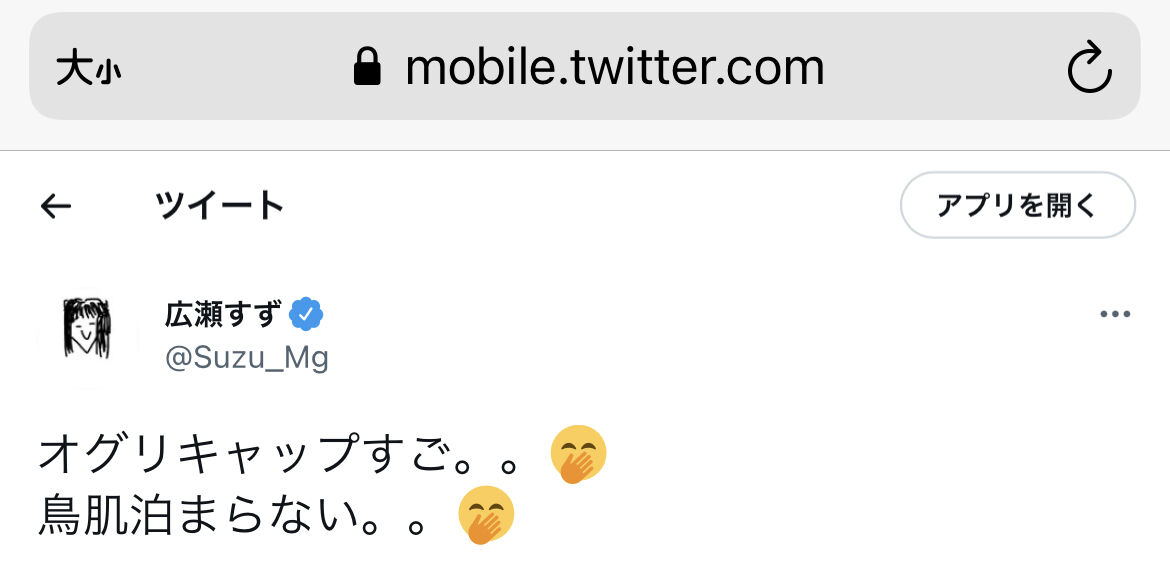Image resolution: width=1170 pixels, height=576 pixels.
Task: Click the word オグリキャップ in the tweet
Action: click(x=198, y=453)
